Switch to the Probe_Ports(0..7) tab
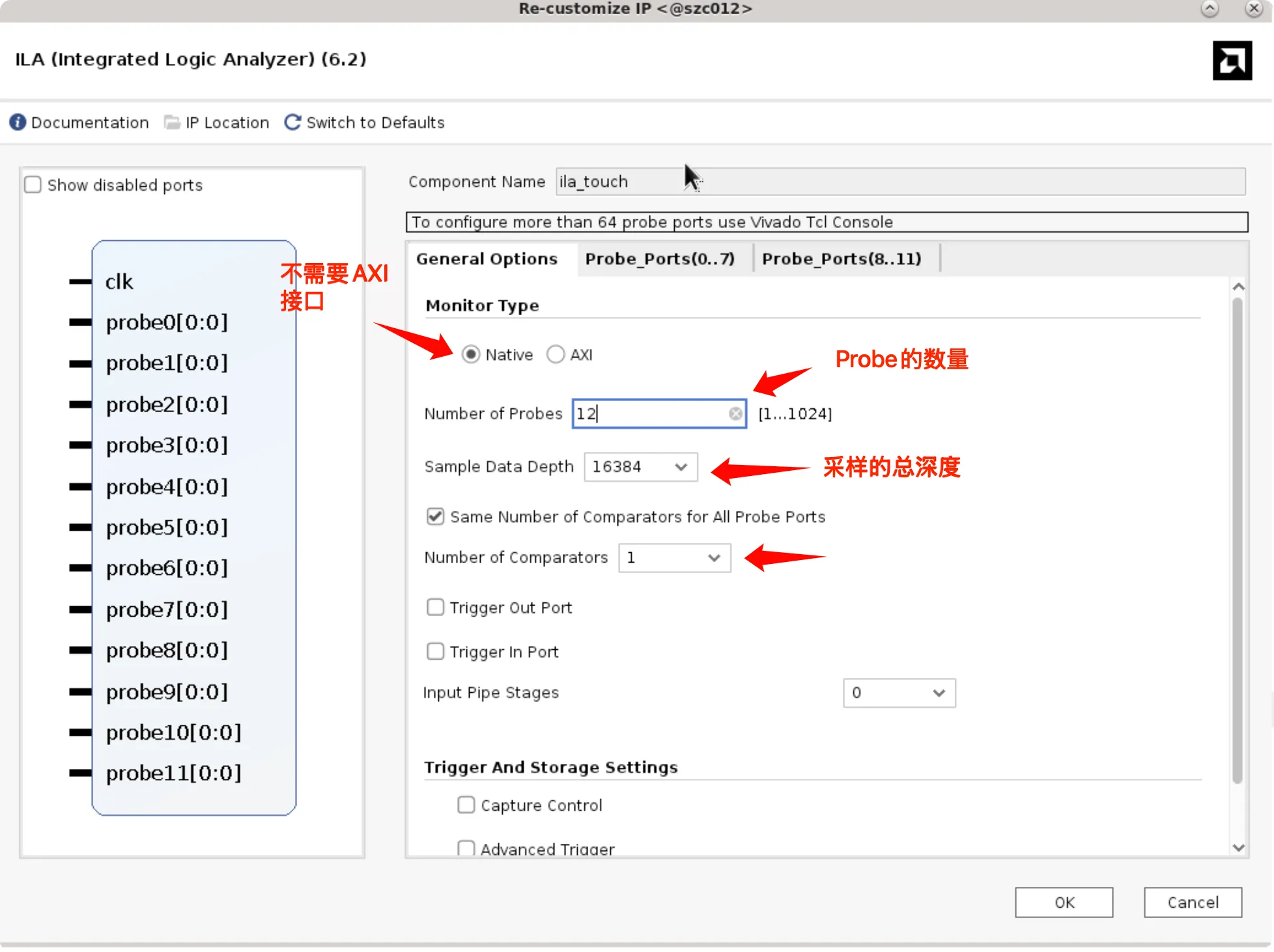The height and width of the screenshot is (952, 1274). (660, 259)
